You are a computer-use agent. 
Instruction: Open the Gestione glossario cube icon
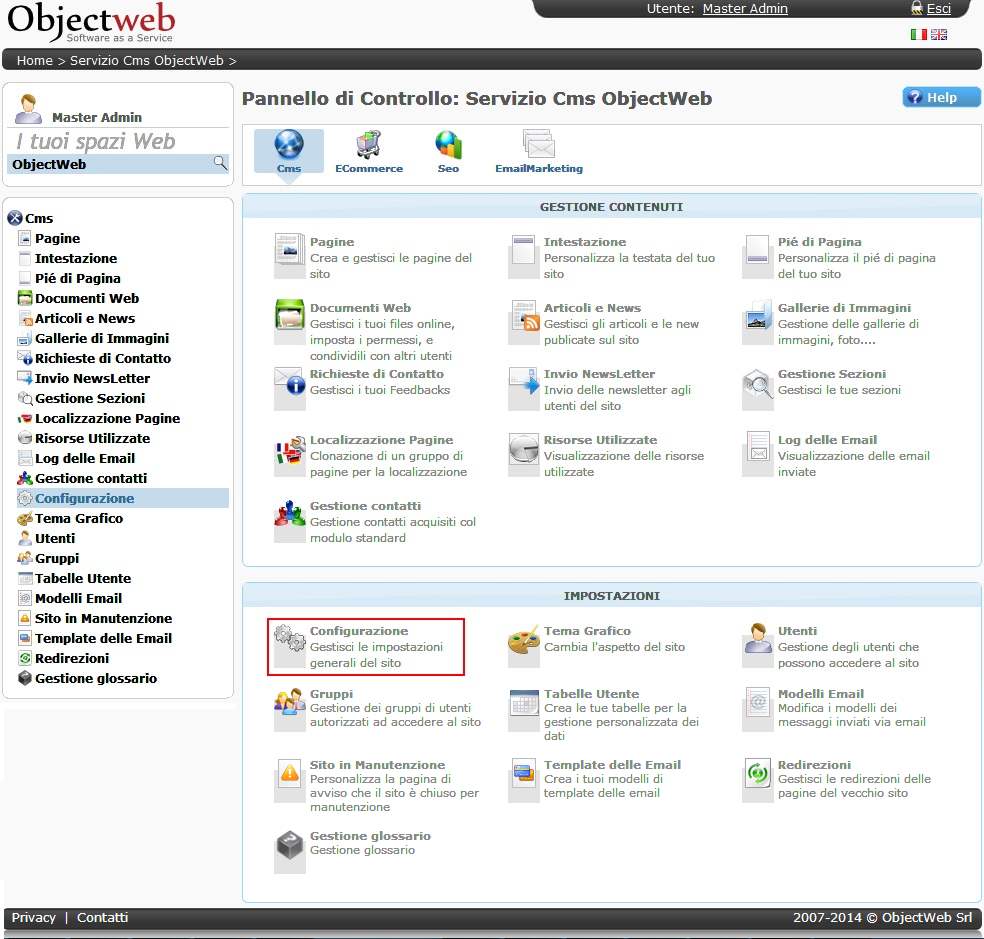point(290,845)
